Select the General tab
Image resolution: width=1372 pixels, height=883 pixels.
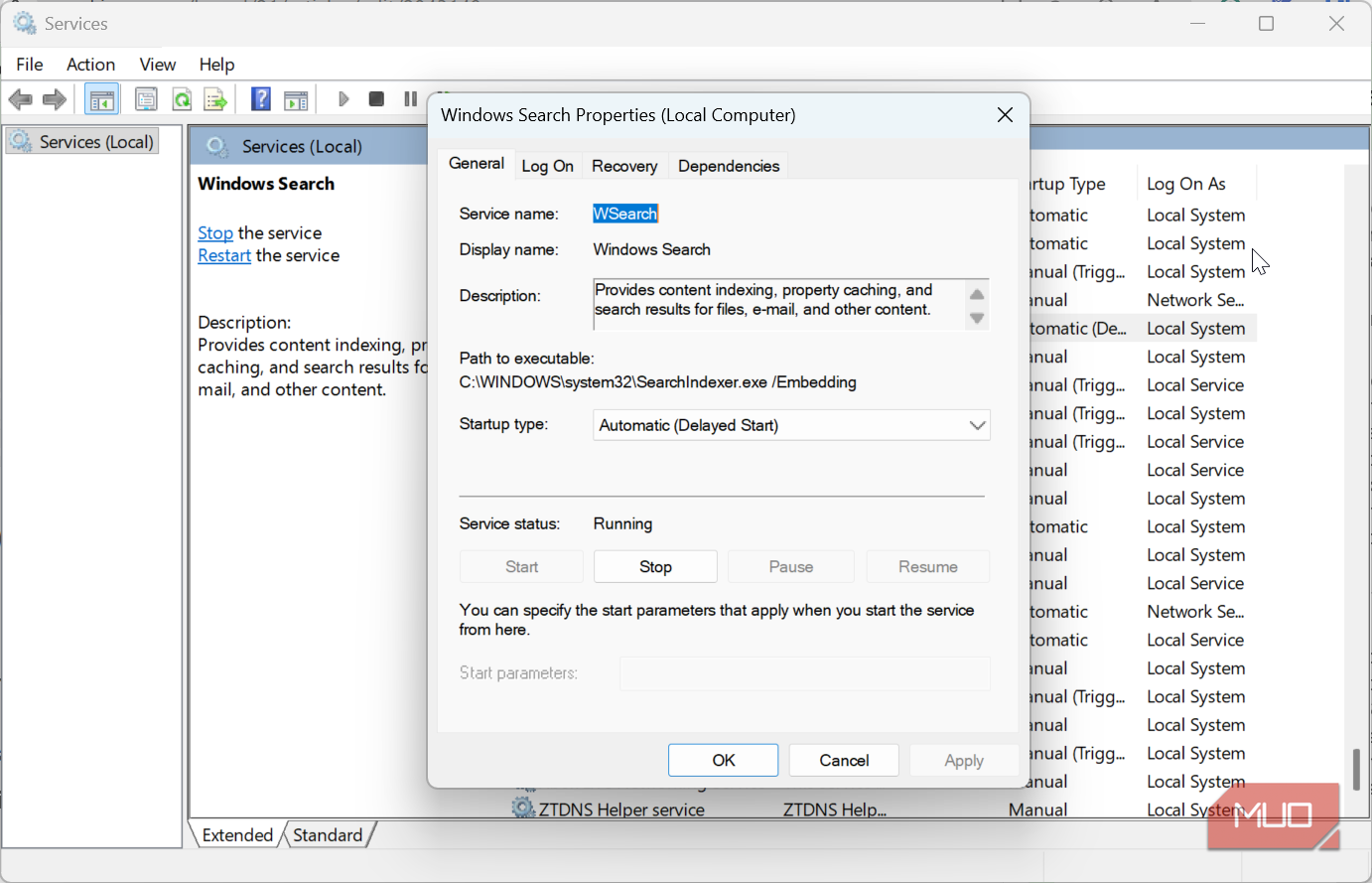pos(477,164)
